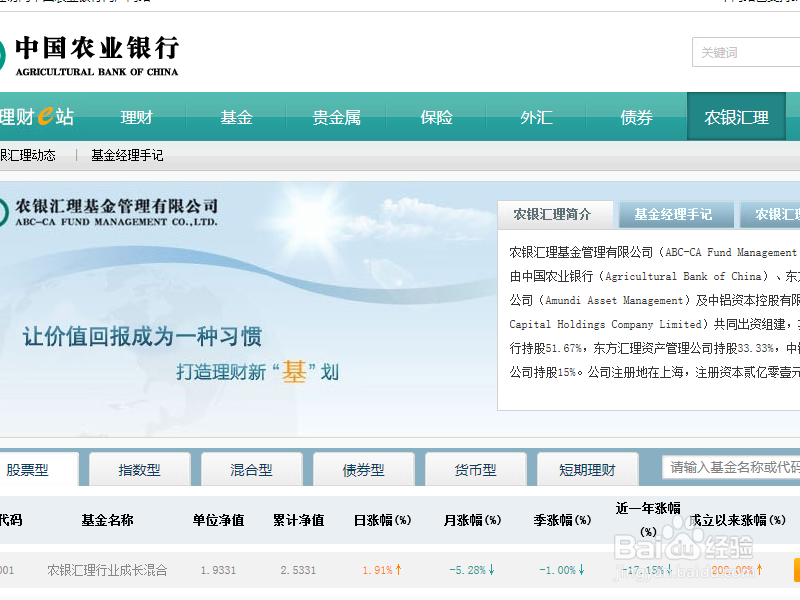
Task: Select the 货币型 fund type tab
Action: tap(476, 469)
